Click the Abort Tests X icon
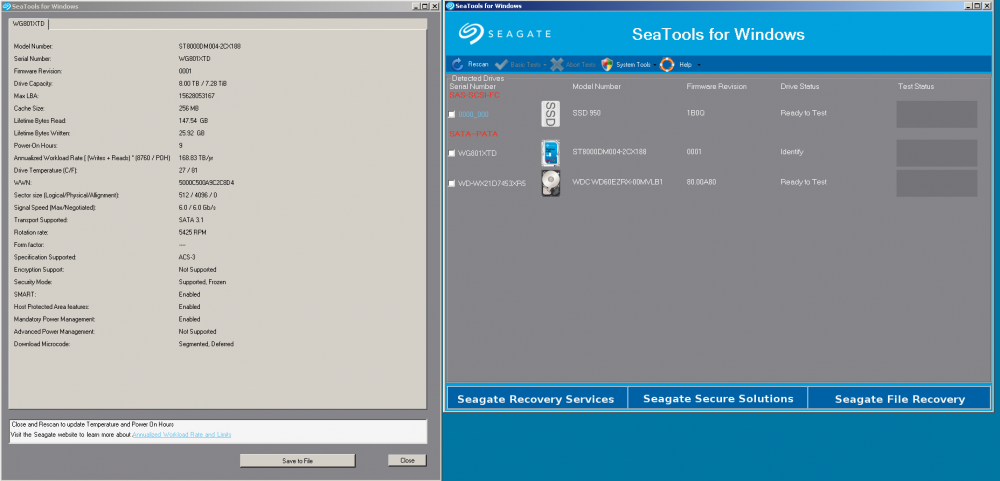The image size is (1000, 481). click(557, 64)
